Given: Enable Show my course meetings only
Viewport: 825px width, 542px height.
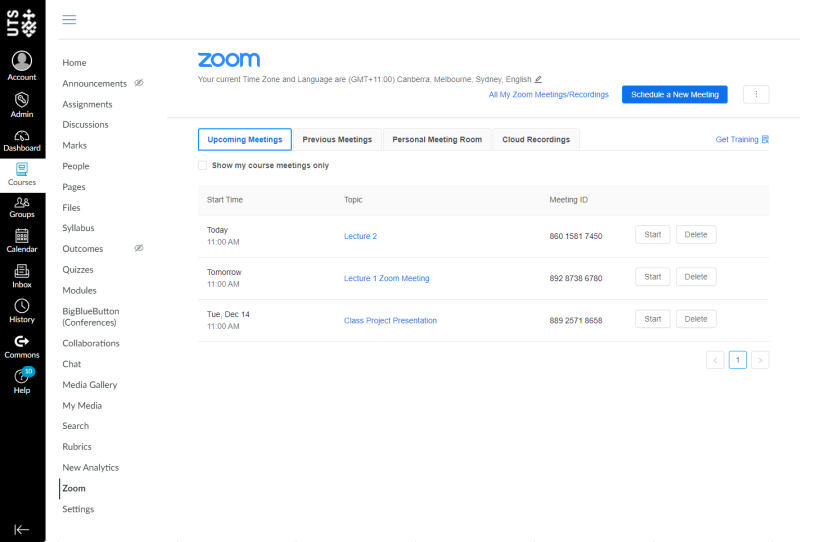Looking at the screenshot, I should [203, 165].
